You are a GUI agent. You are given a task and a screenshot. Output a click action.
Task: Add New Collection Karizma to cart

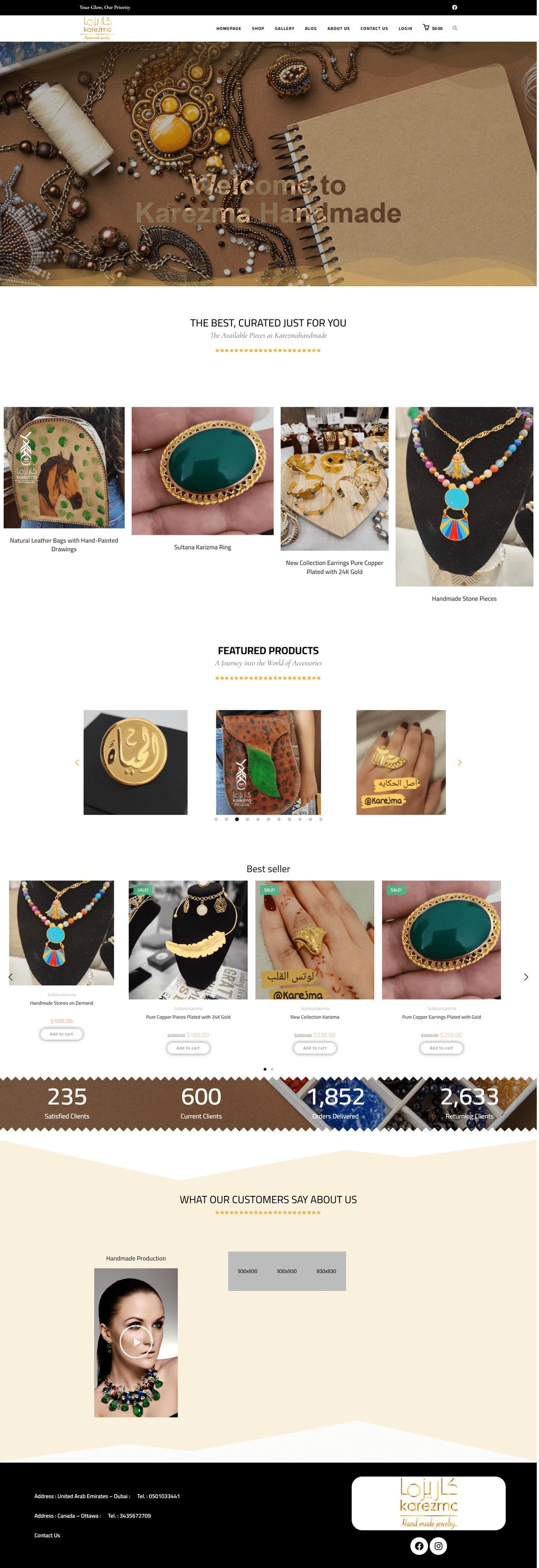(315, 1047)
